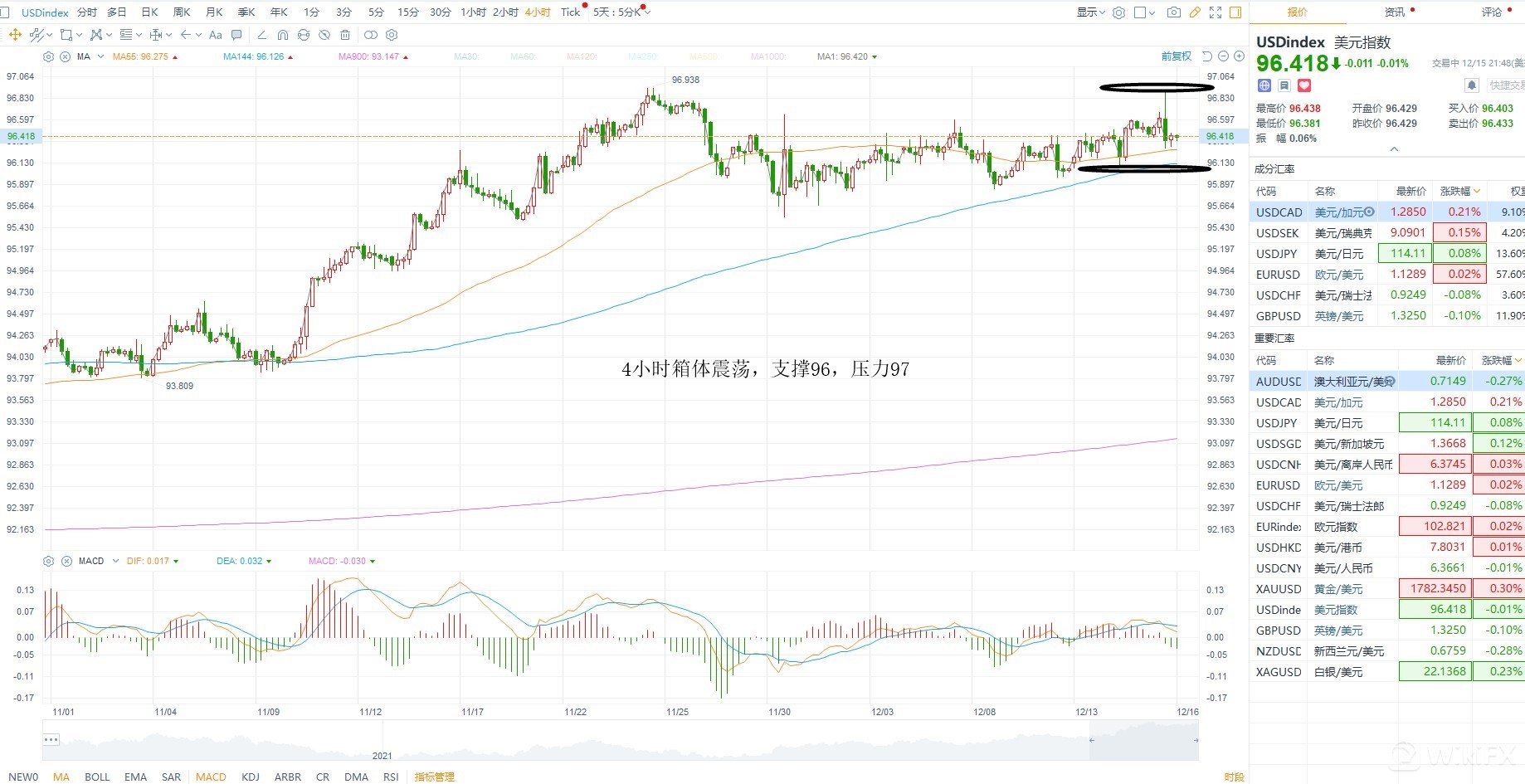
Task: Select the BOLL indicator button
Action: [x=97, y=777]
